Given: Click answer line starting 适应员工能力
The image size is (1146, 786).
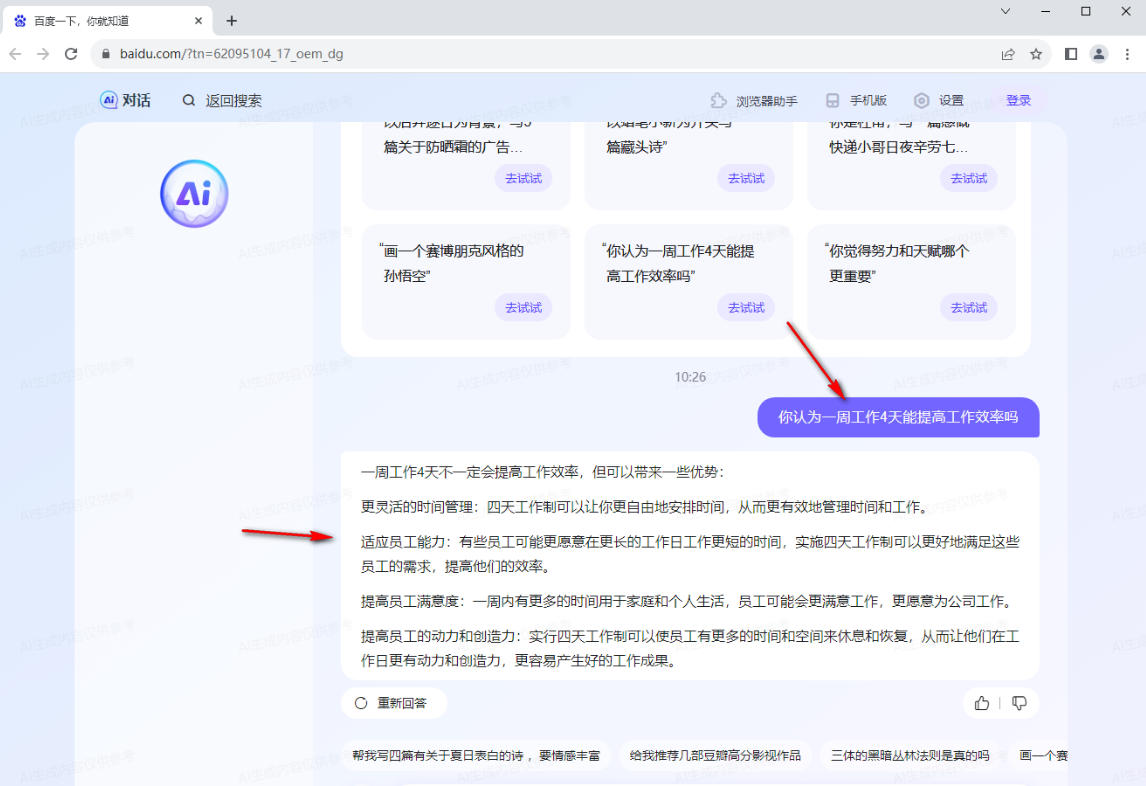Looking at the screenshot, I should coord(690,554).
